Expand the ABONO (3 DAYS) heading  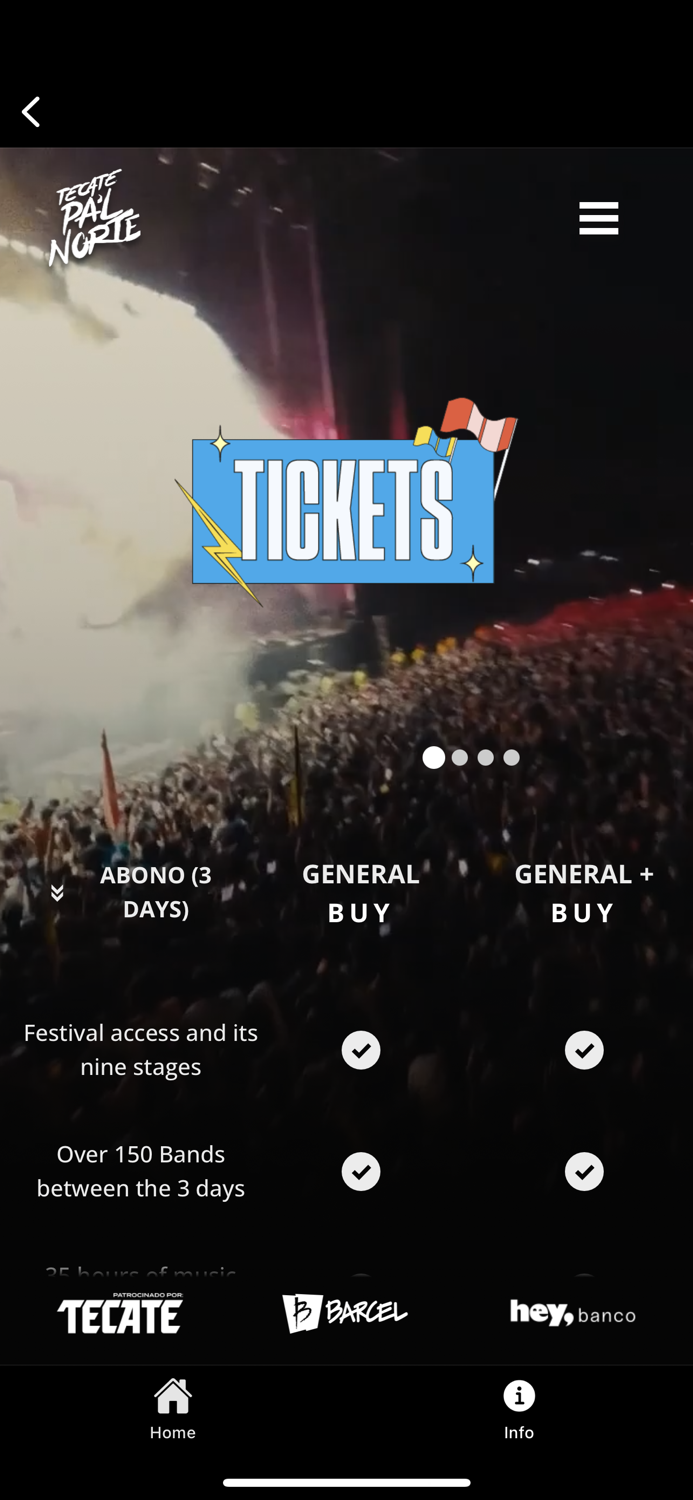tap(156, 892)
